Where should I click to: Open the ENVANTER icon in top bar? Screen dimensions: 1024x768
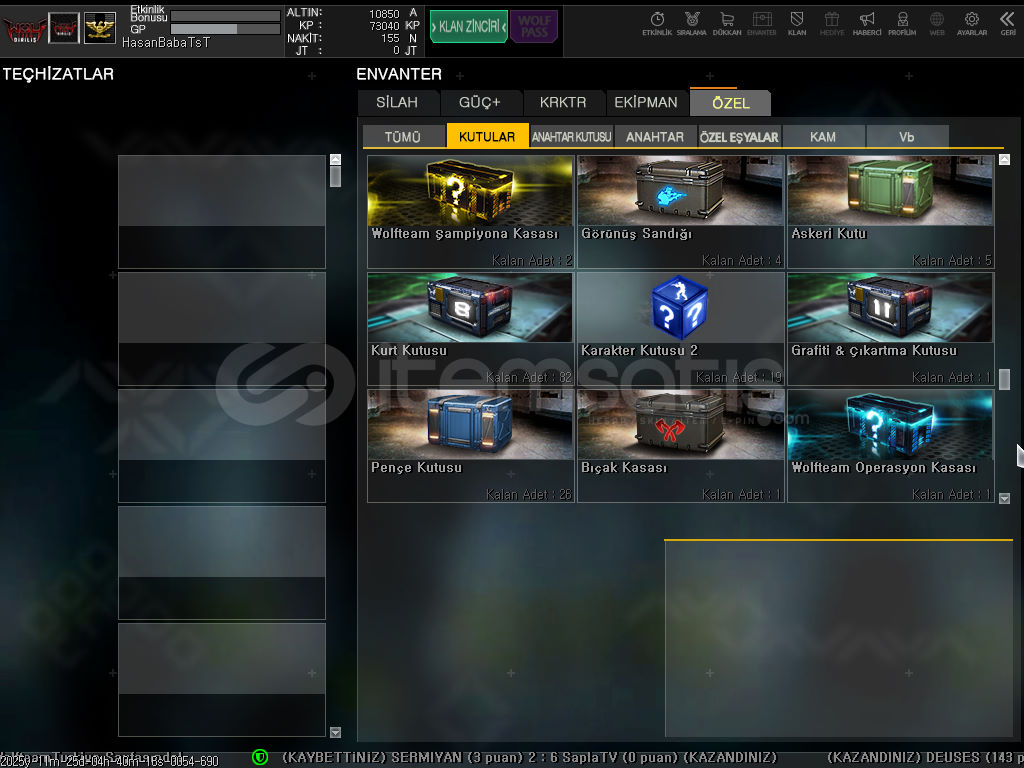coord(761,24)
